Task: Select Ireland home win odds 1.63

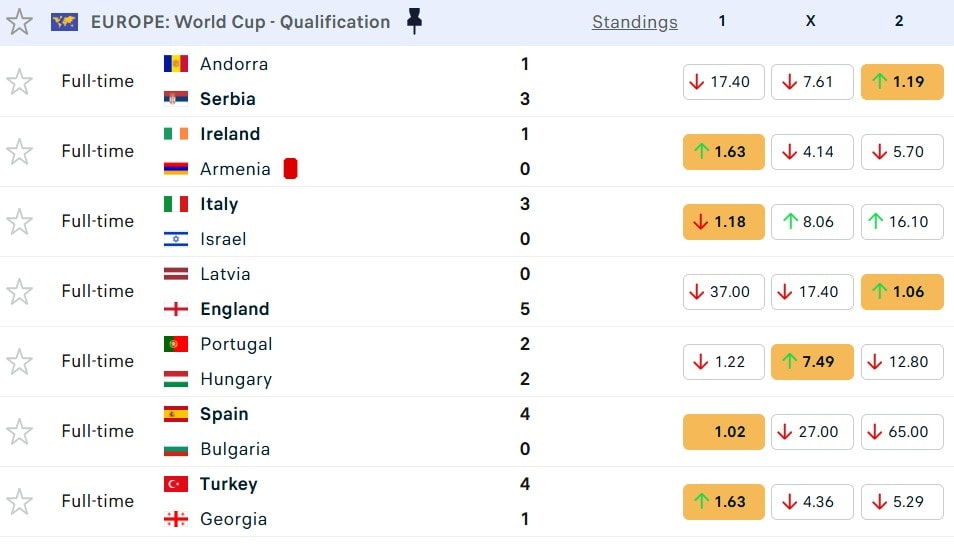Action: click(723, 152)
